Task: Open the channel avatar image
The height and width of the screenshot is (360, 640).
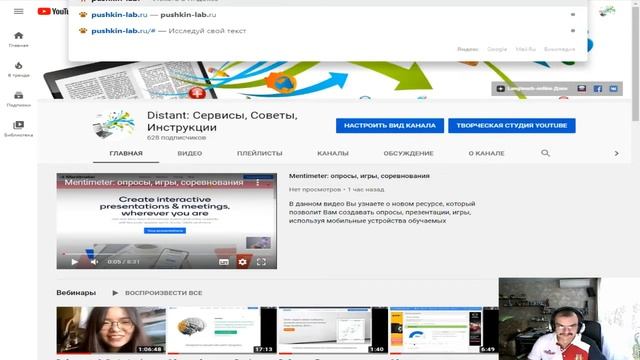Action: (x=114, y=124)
